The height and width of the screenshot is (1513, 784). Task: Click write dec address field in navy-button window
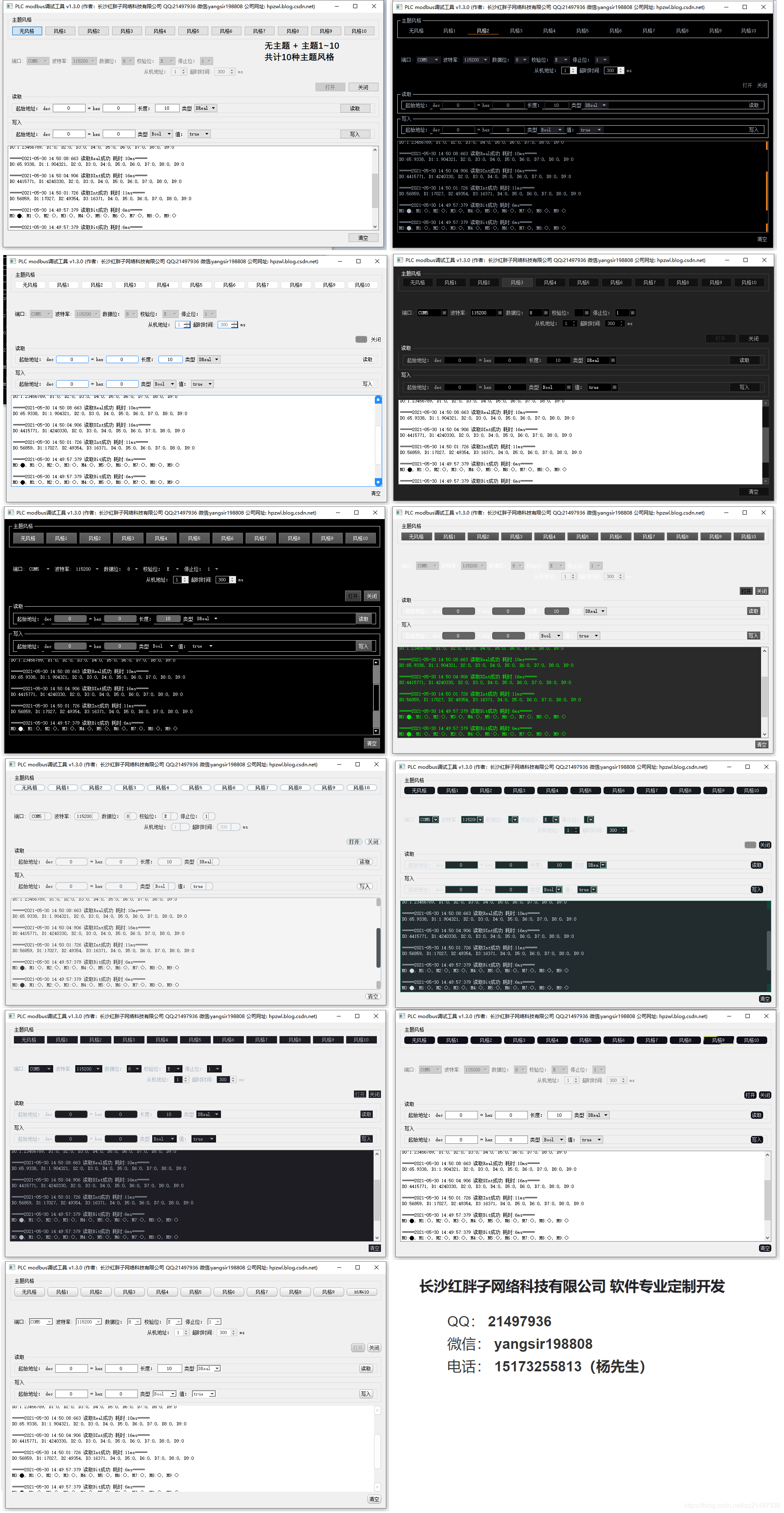pyautogui.click(x=70, y=1139)
